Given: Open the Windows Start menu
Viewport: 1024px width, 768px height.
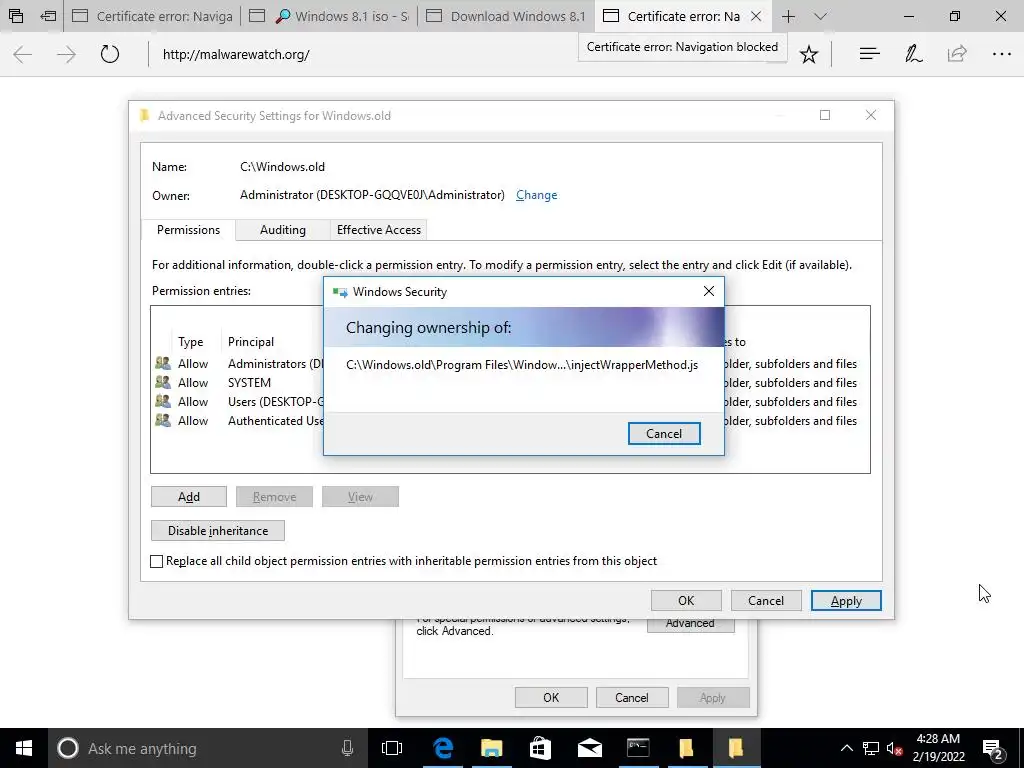Looking at the screenshot, I should click(x=24, y=748).
